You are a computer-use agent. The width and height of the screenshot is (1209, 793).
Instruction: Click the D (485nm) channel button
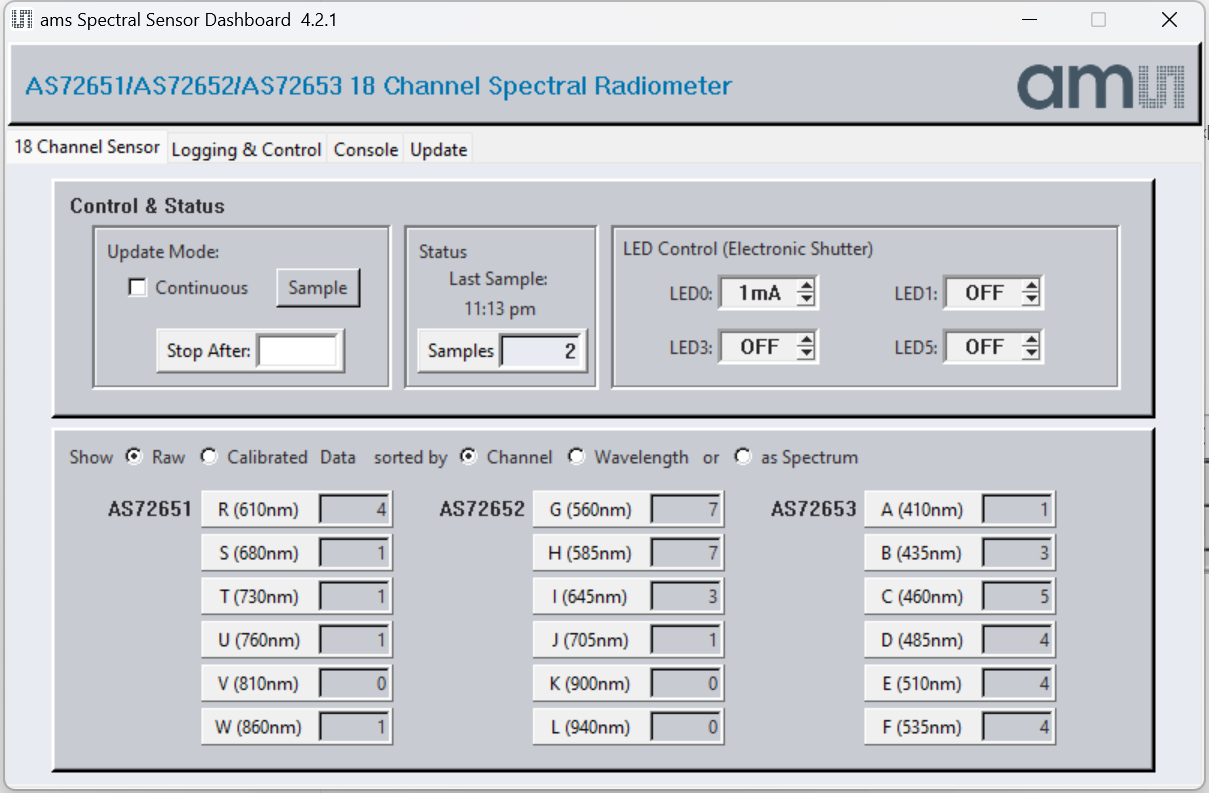[922, 640]
